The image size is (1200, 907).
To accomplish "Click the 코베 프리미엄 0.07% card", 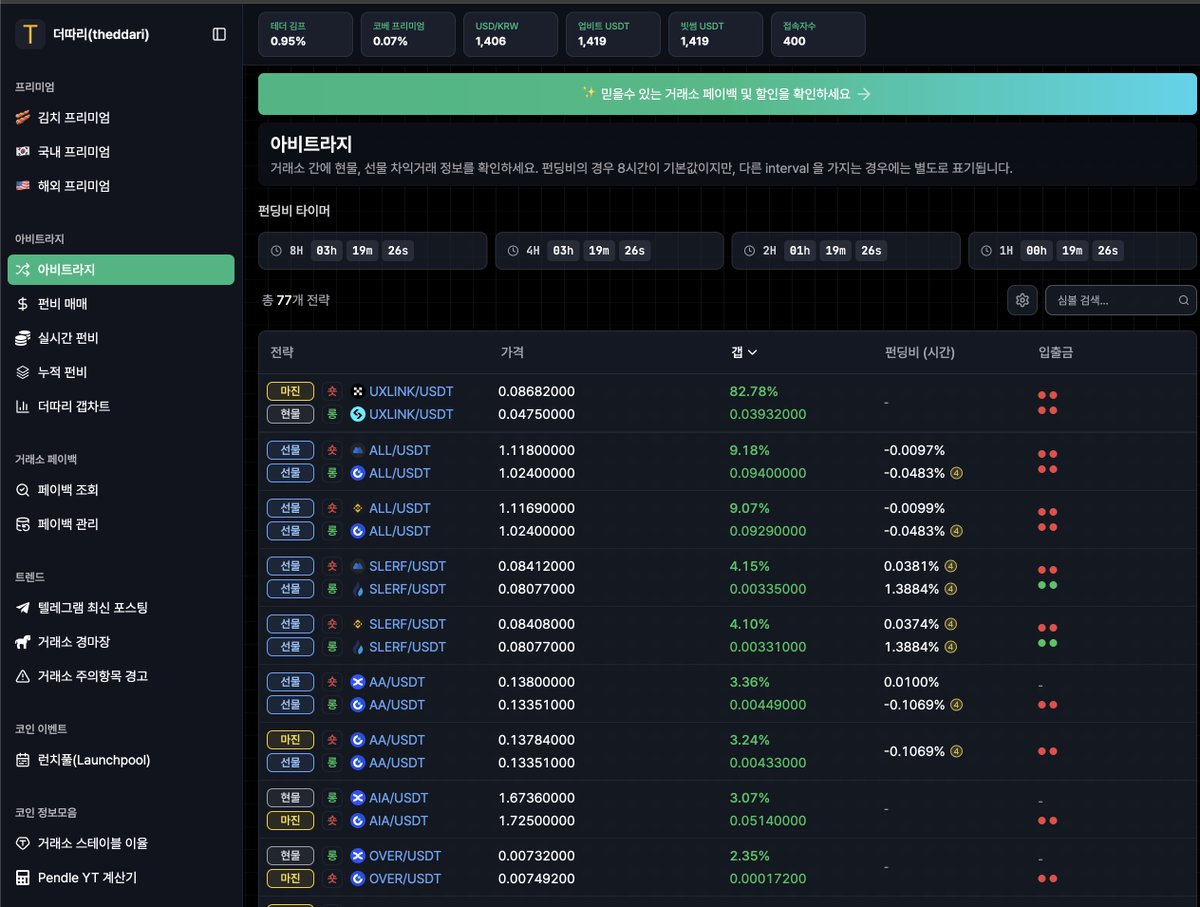I will click(407, 34).
